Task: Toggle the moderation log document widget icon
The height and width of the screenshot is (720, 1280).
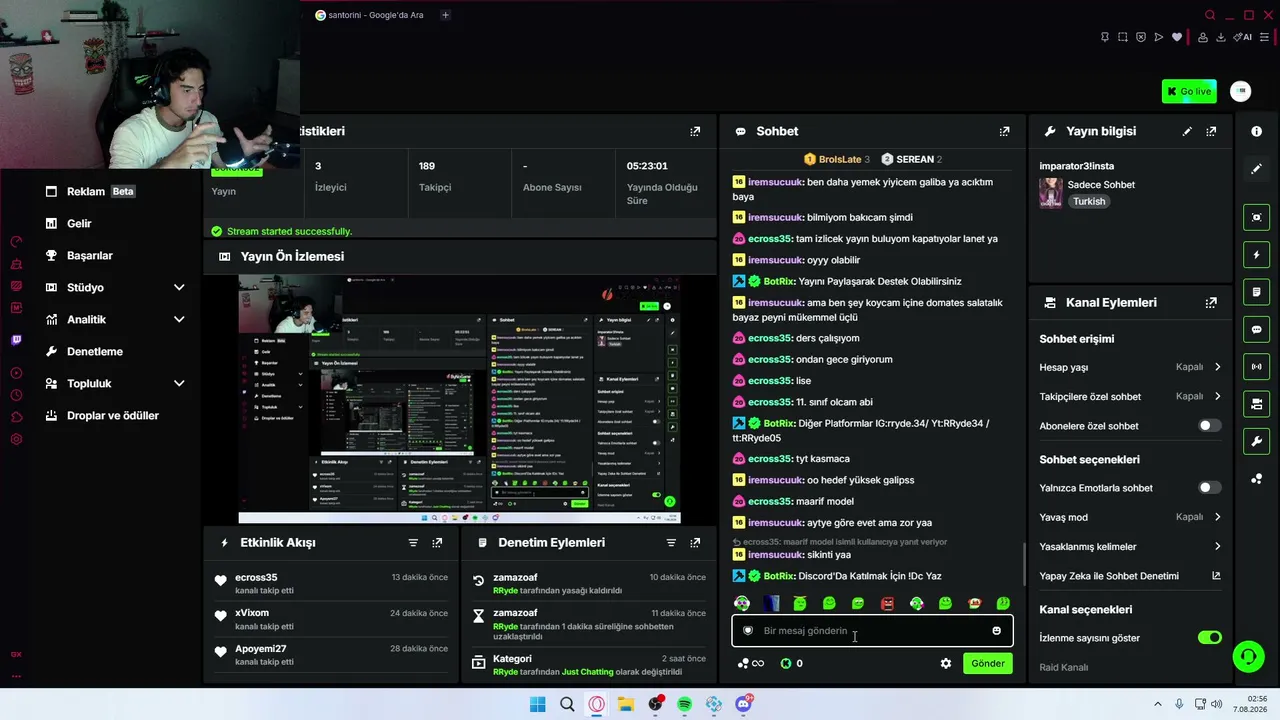Action: [x=1257, y=292]
